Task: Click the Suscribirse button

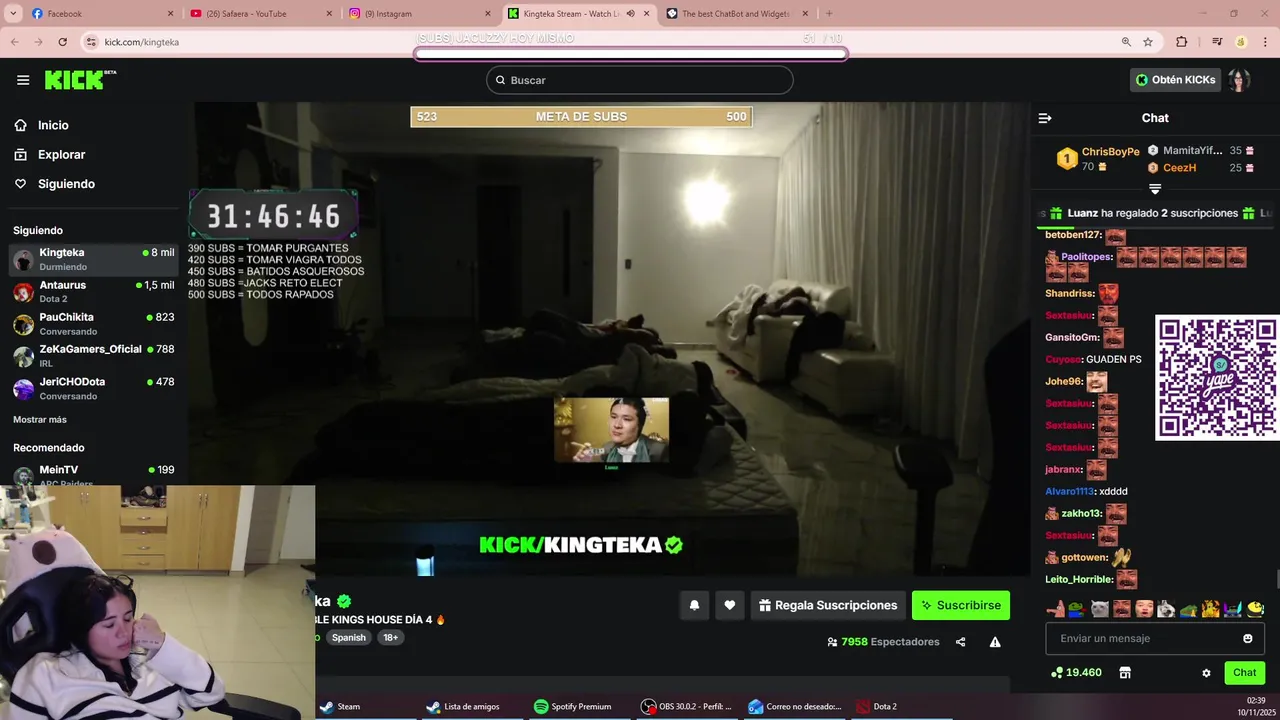Action: 961,605
